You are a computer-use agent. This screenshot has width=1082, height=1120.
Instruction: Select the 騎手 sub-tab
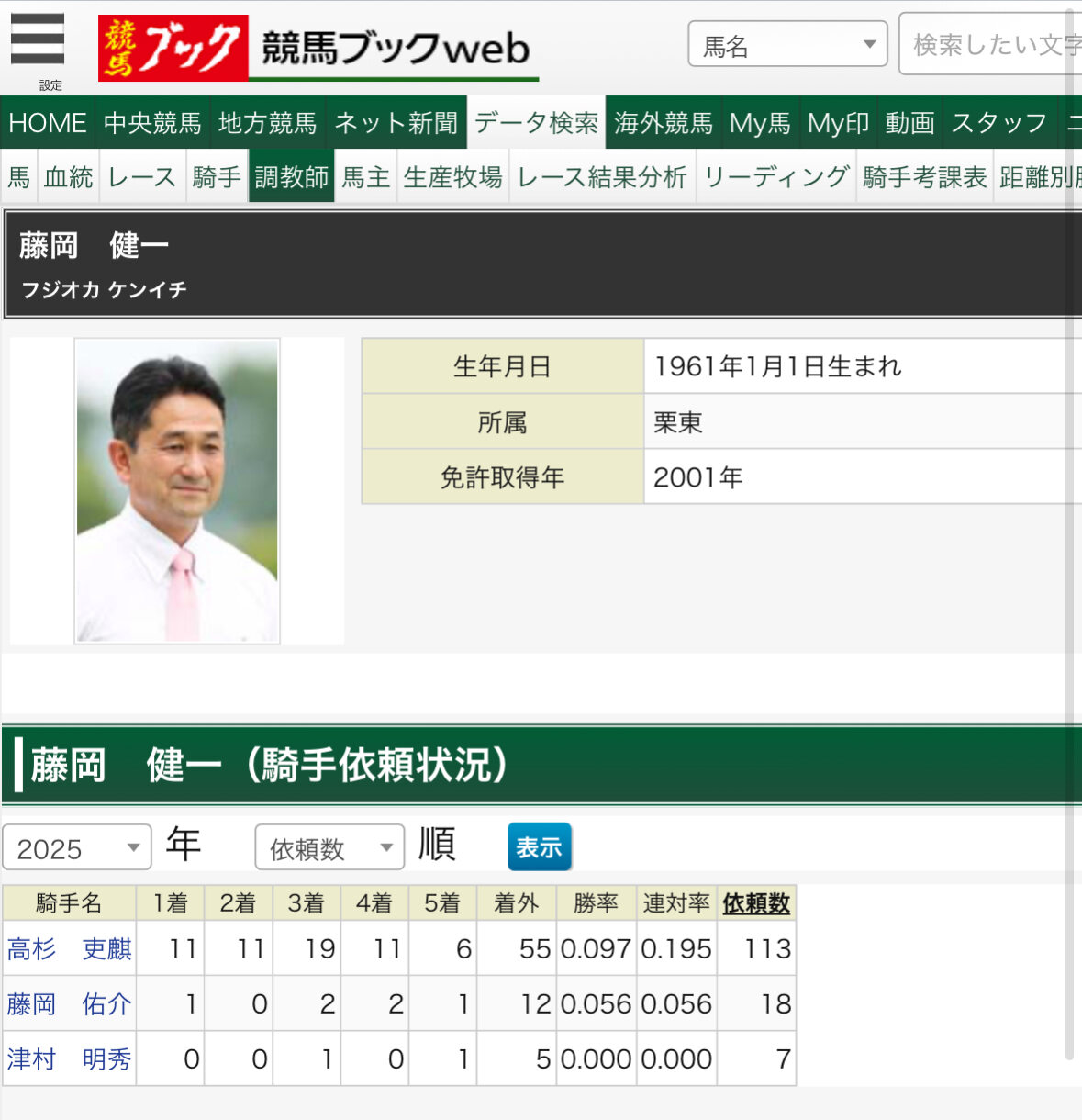coord(217,177)
